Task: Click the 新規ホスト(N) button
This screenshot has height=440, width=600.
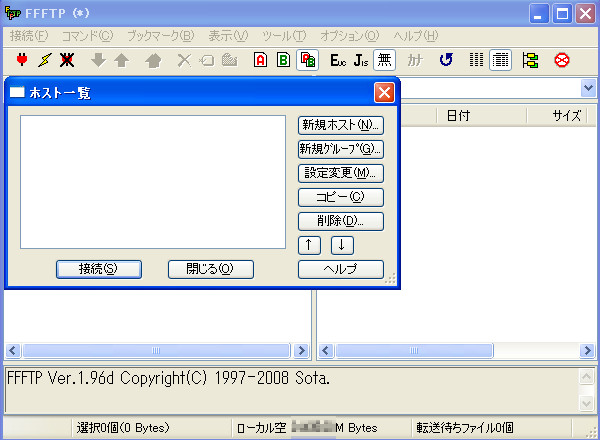Action: pyautogui.click(x=341, y=125)
